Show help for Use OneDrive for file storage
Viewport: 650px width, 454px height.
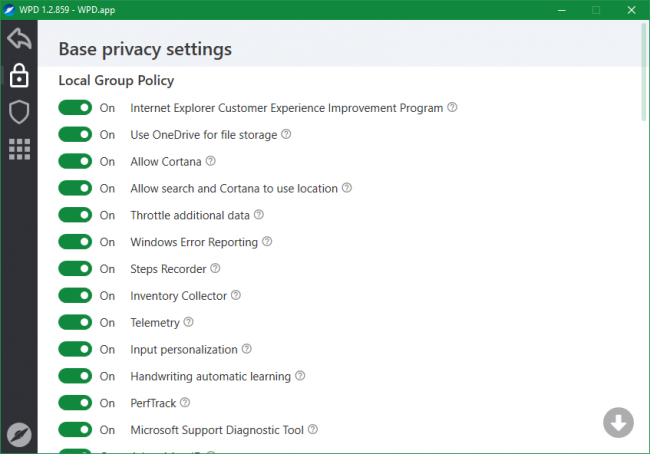click(286, 134)
